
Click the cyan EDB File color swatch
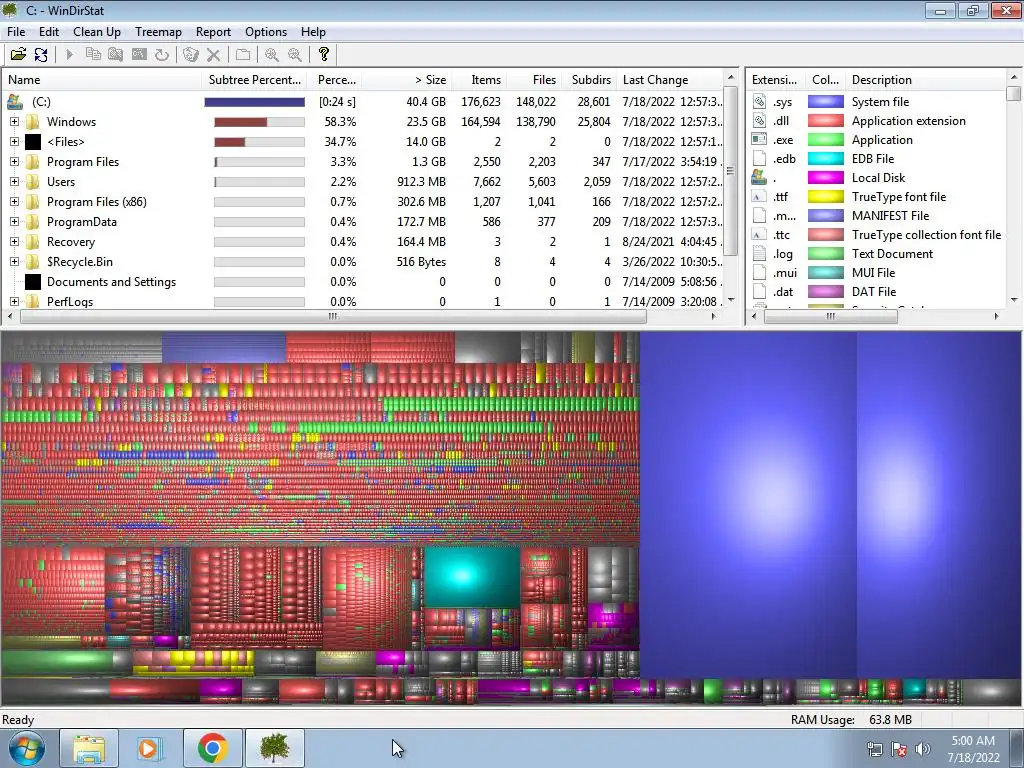(825, 159)
